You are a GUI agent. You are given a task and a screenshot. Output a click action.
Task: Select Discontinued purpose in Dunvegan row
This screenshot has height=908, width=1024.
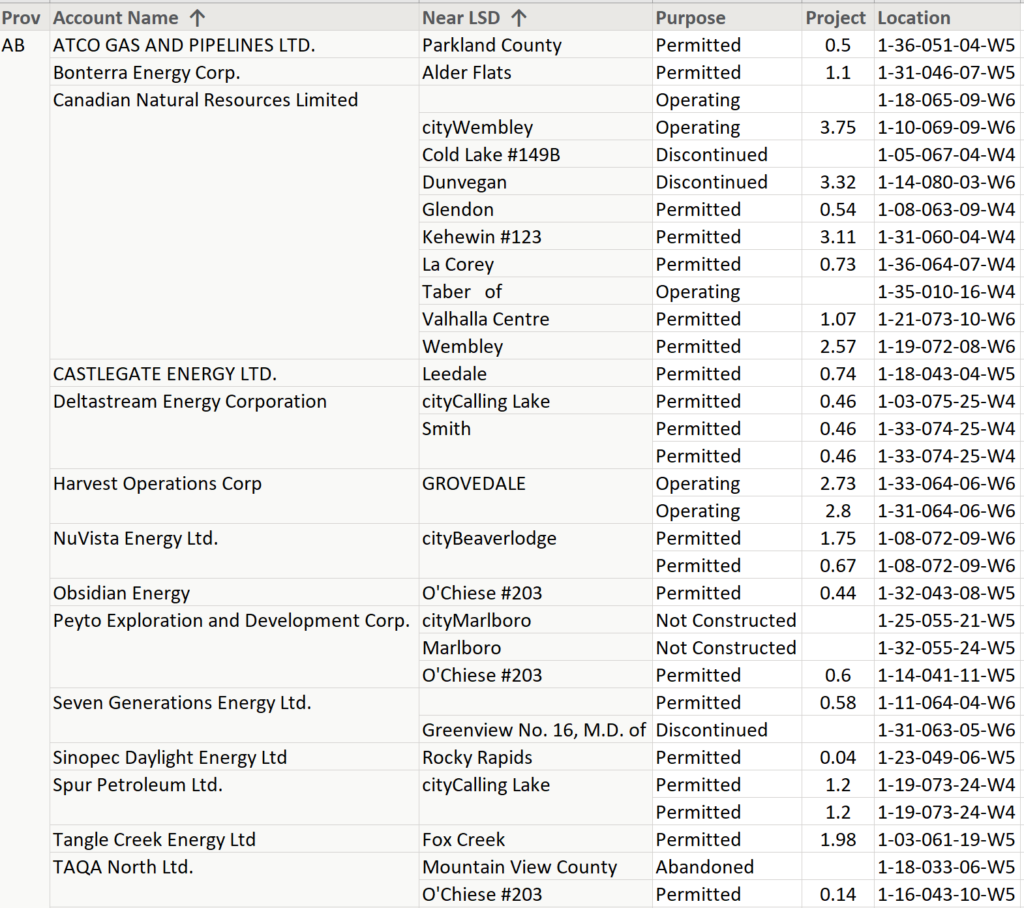(x=712, y=182)
